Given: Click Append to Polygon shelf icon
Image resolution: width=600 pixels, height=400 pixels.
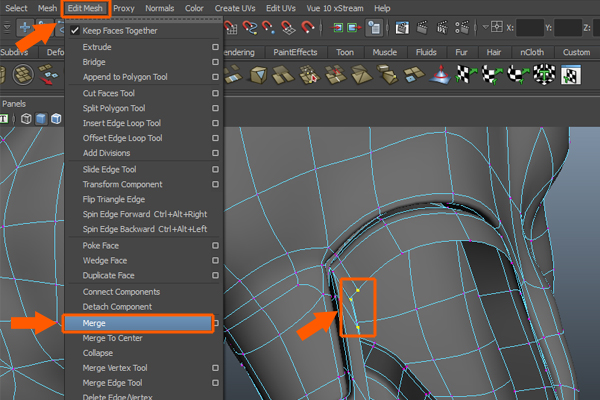Looking at the screenshot, I should click(283, 74).
